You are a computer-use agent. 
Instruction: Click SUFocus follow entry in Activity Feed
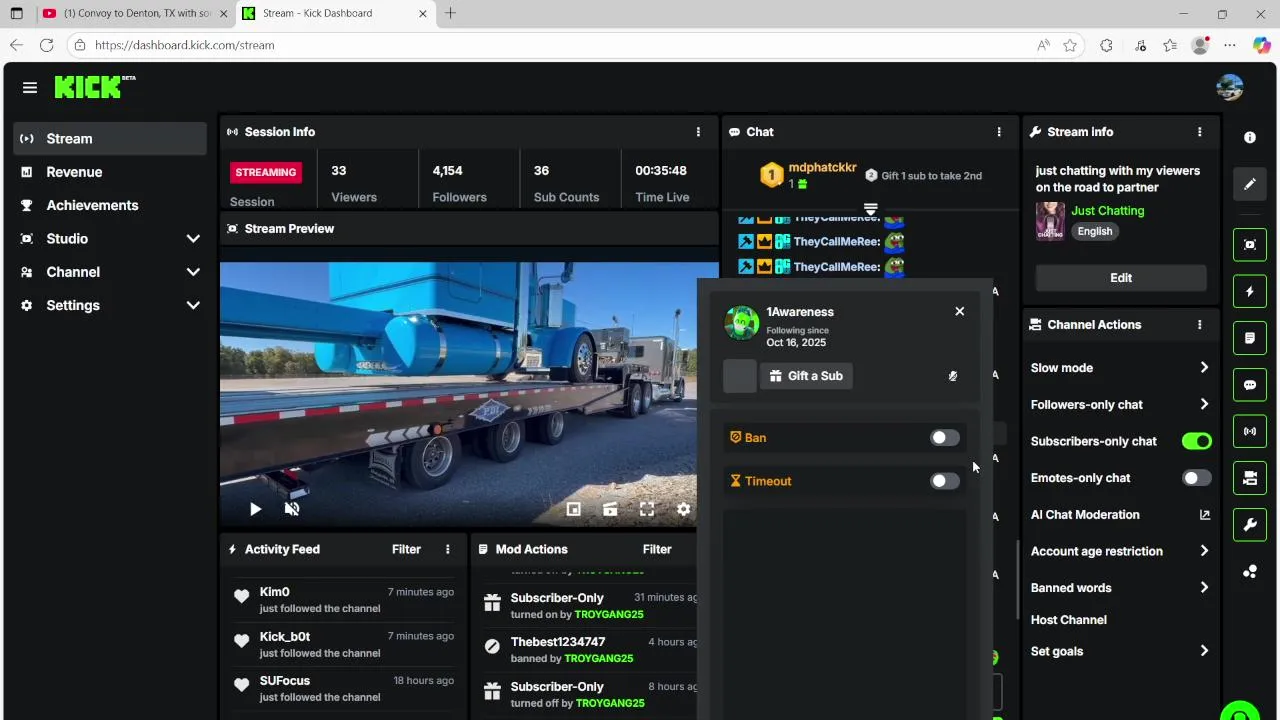click(343, 689)
